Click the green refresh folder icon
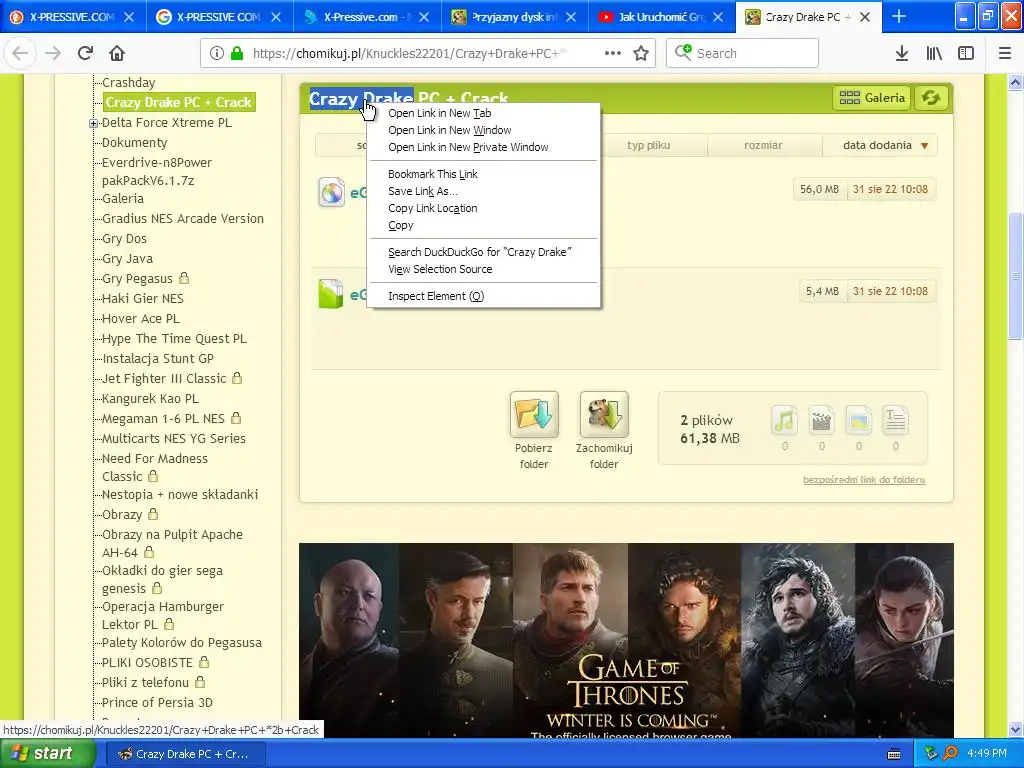1024x768 pixels. tap(931, 98)
